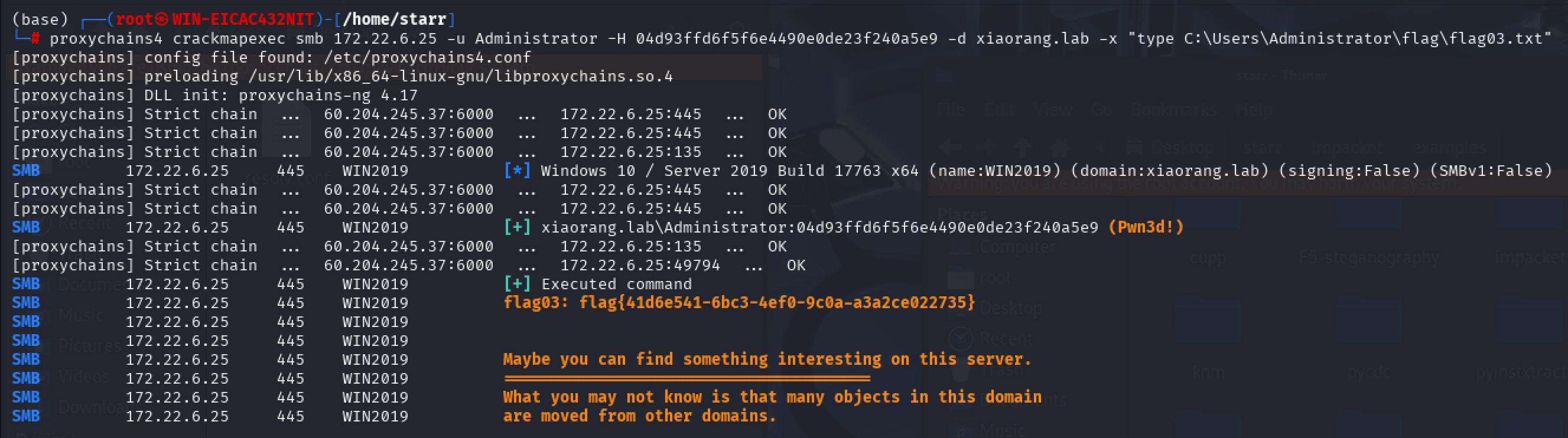The height and width of the screenshot is (438, 1568).
Task: Select the Computer entry in Places
Action: click(1003, 246)
